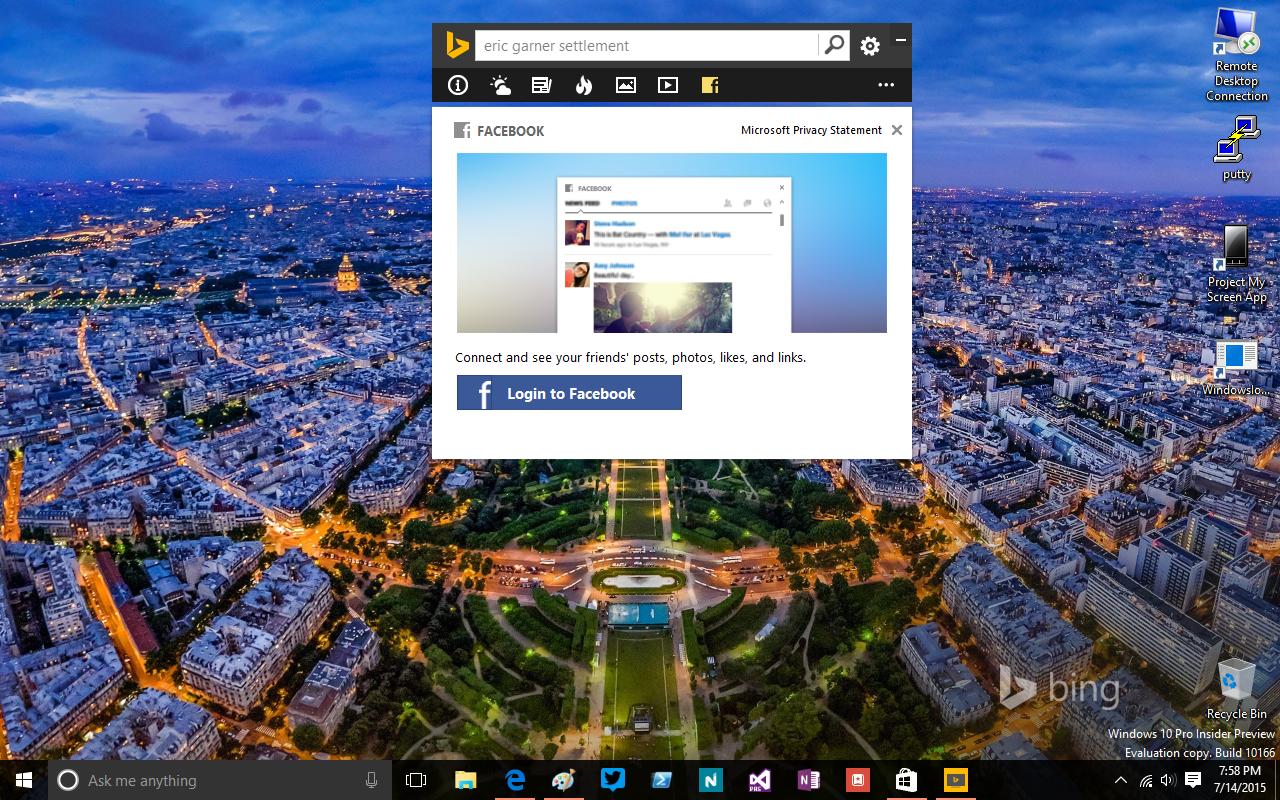Screen dimensions: 1280x800
Task: Close the Facebook panel
Action: click(x=897, y=130)
